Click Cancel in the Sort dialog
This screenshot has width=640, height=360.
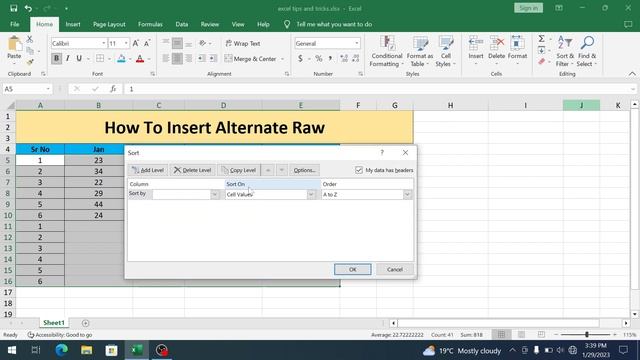point(395,269)
